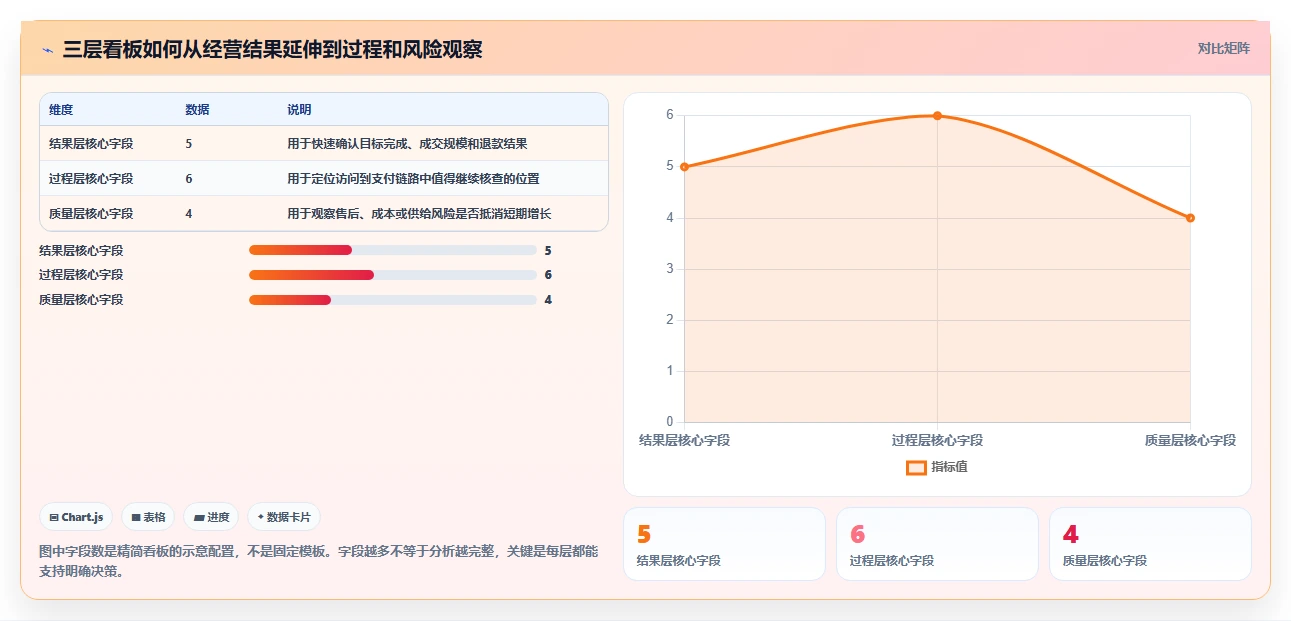Screen dimensions: 1291x621
Task: Open the data card showing 4 质量层核心字段
Action: click(1150, 544)
